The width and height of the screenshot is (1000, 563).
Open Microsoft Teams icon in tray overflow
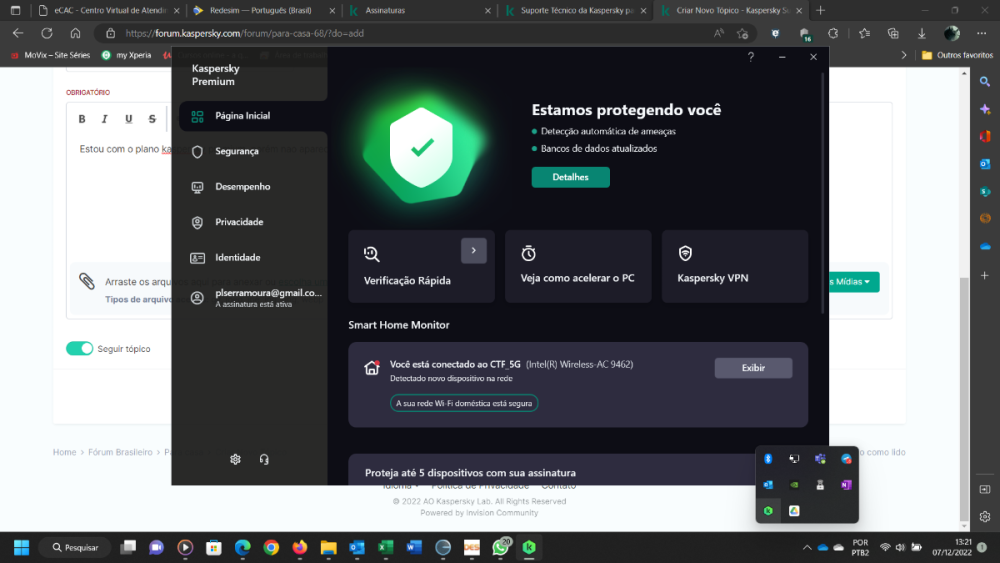820,458
